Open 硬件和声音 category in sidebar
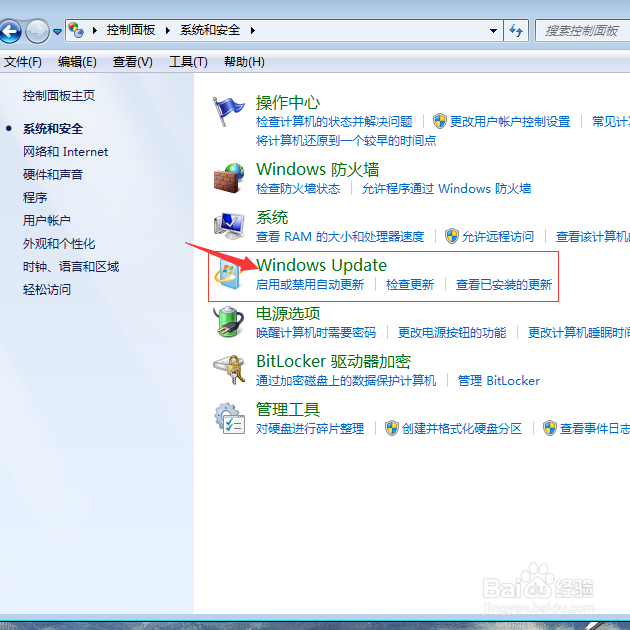This screenshot has height=630, width=630. click(53, 174)
